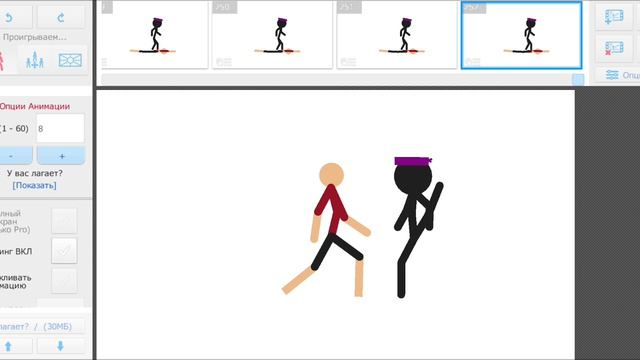640x360 pixels.
Task: Click the [Показать] link
Action: click(x=34, y=185)
